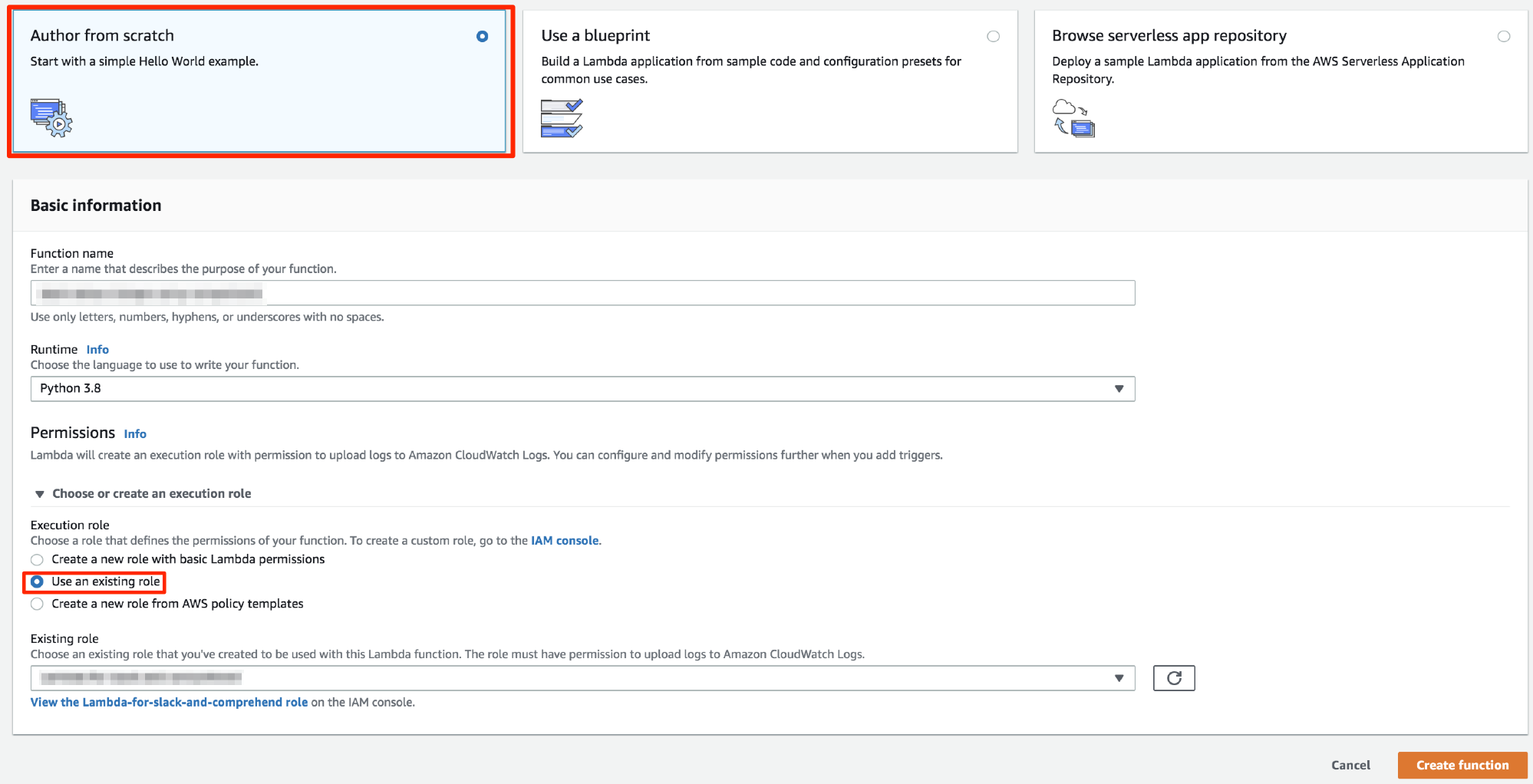
Task: Choose Create a new role from AWS policy templates
Action: pyautogui.click(x=37, y=604)
